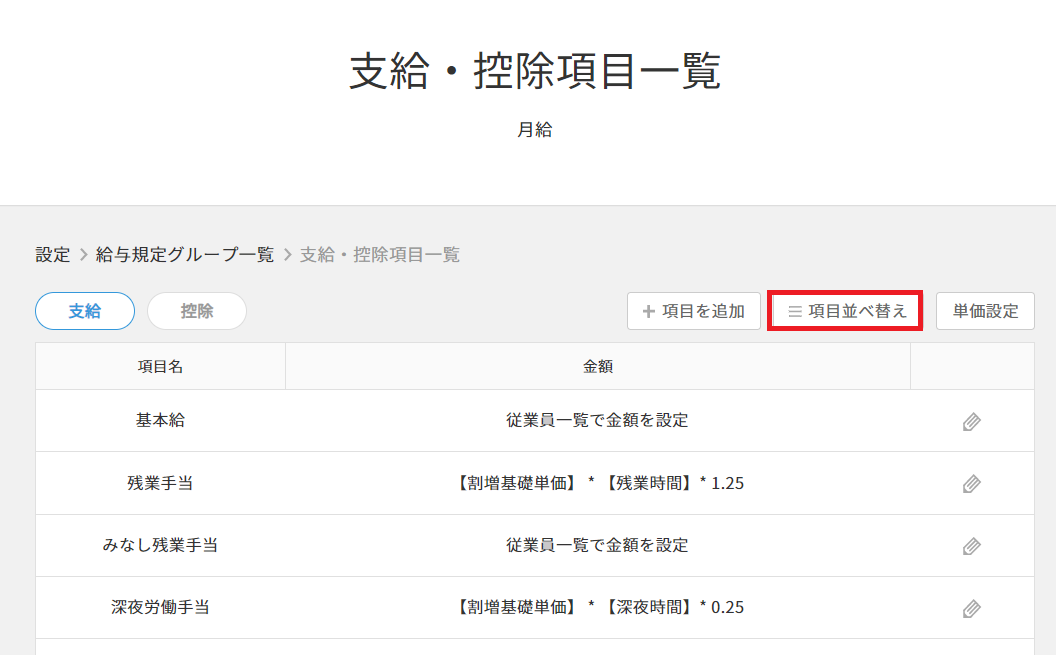Click the 残業時間 * 1.25 formula cell
Screen dimensions: 1056x655
click(x=598, y=483)
